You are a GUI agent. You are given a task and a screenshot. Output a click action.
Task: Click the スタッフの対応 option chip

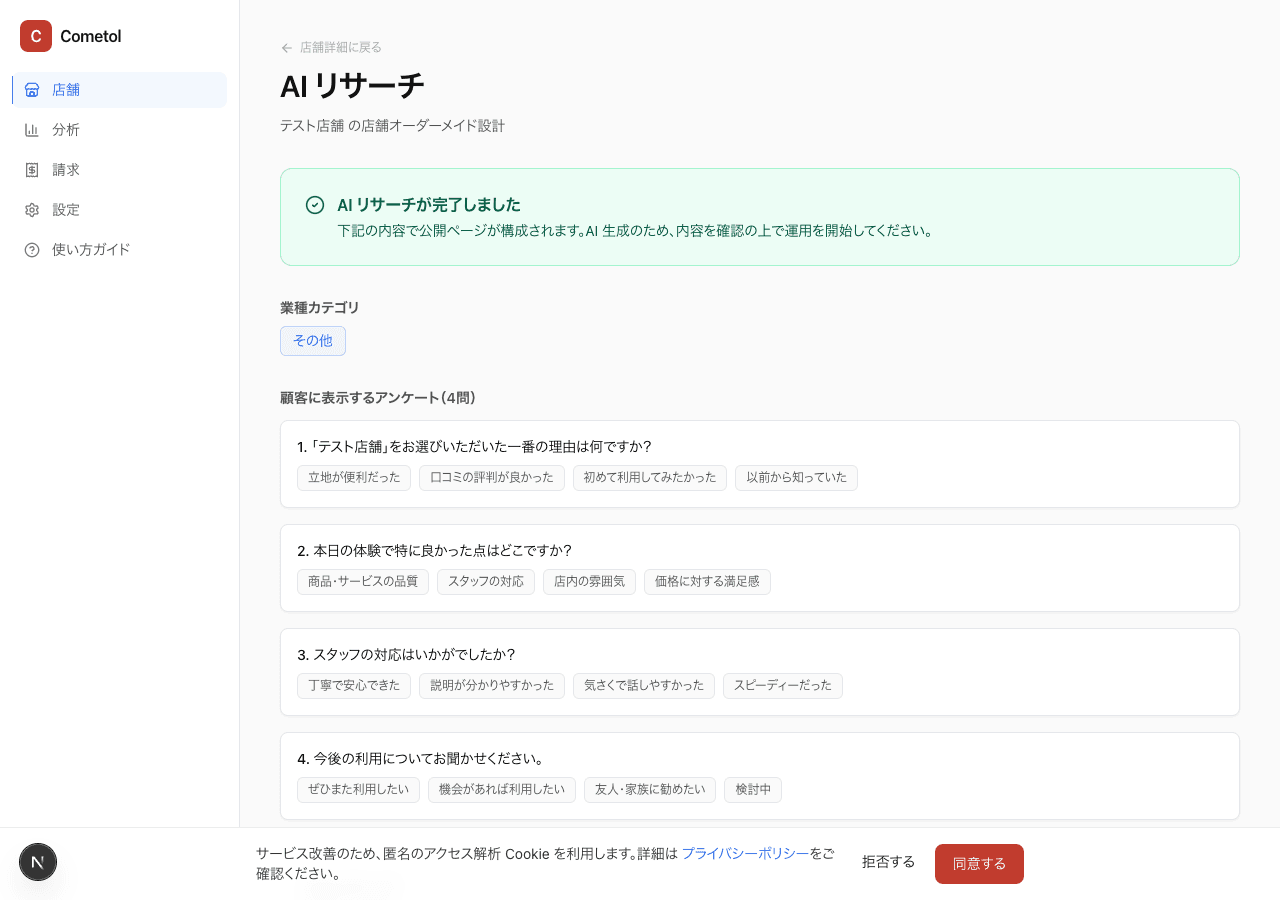click(486, 582)
